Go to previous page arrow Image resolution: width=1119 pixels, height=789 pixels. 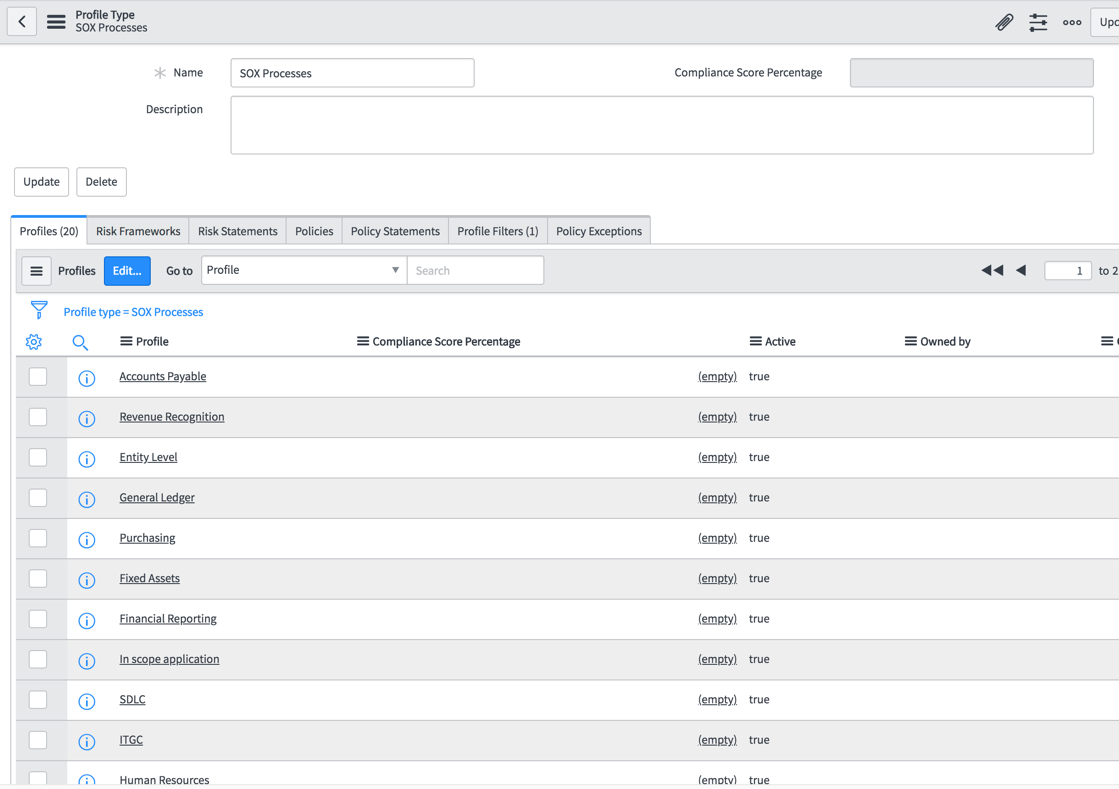[1021, 270]
